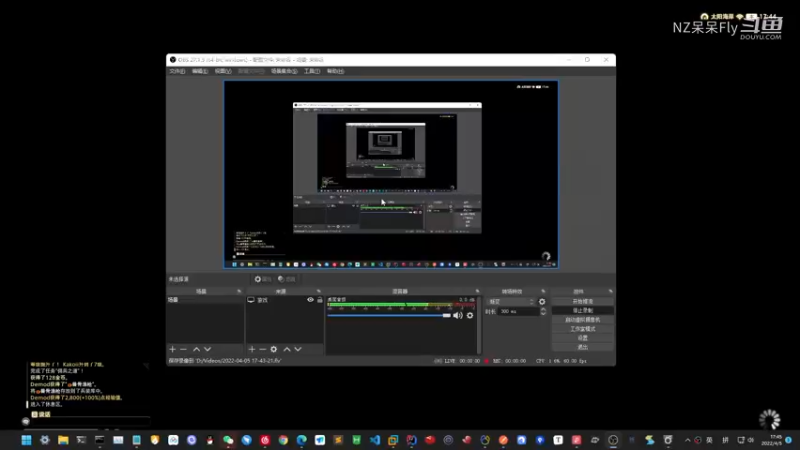Open the 场景集合 Scene Collection menu
This screenshot has height=450, width=800.
point(284,71)
